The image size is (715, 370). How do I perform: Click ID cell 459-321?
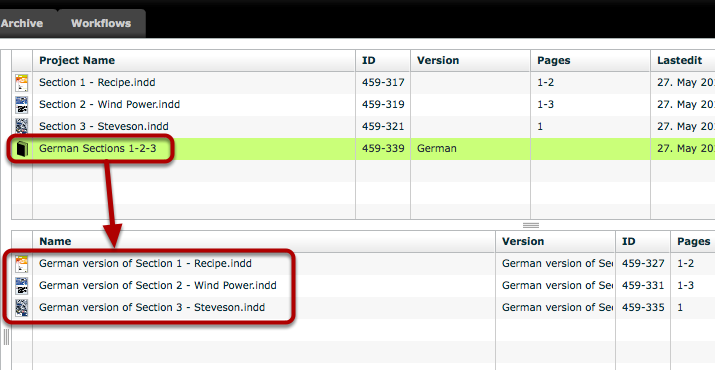(383, 126)
